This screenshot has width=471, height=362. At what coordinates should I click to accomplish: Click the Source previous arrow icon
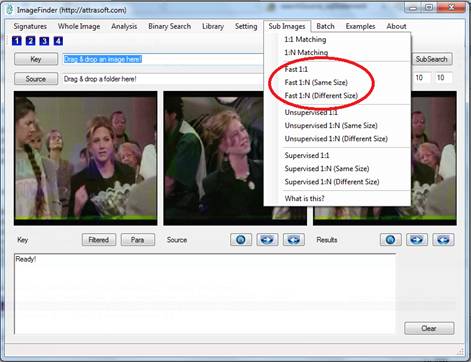294,240
